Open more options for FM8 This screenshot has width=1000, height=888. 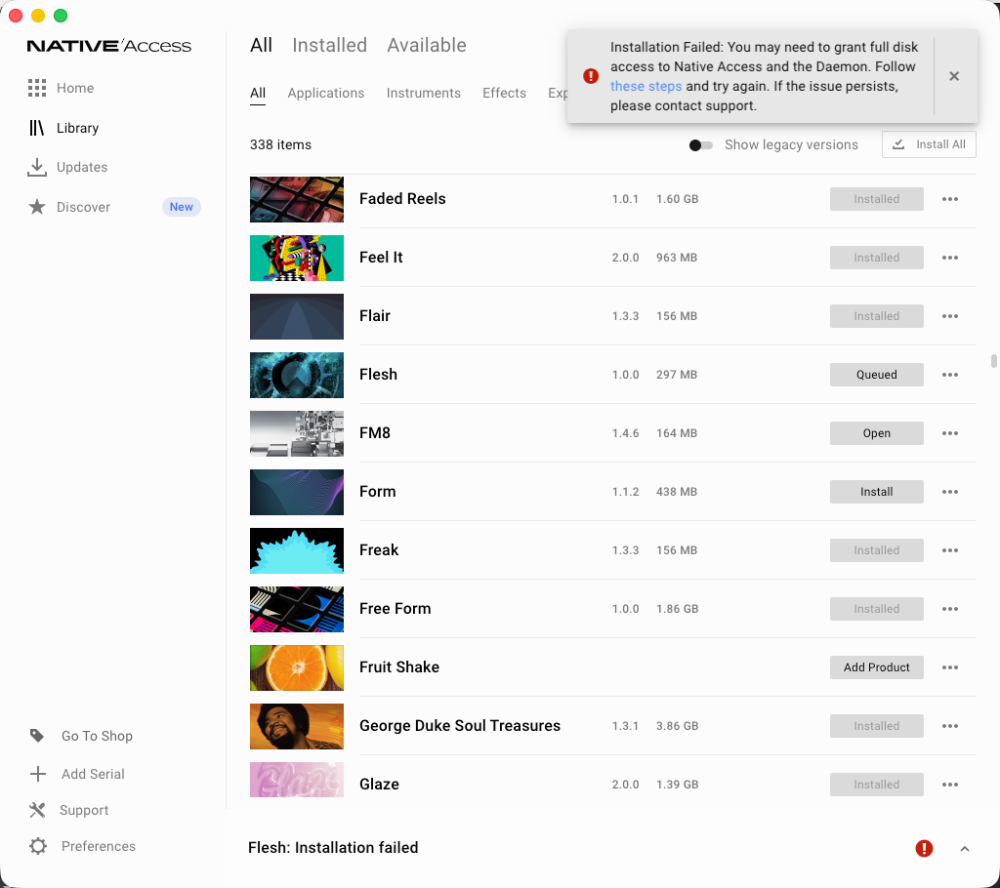[x=950, y=433]
